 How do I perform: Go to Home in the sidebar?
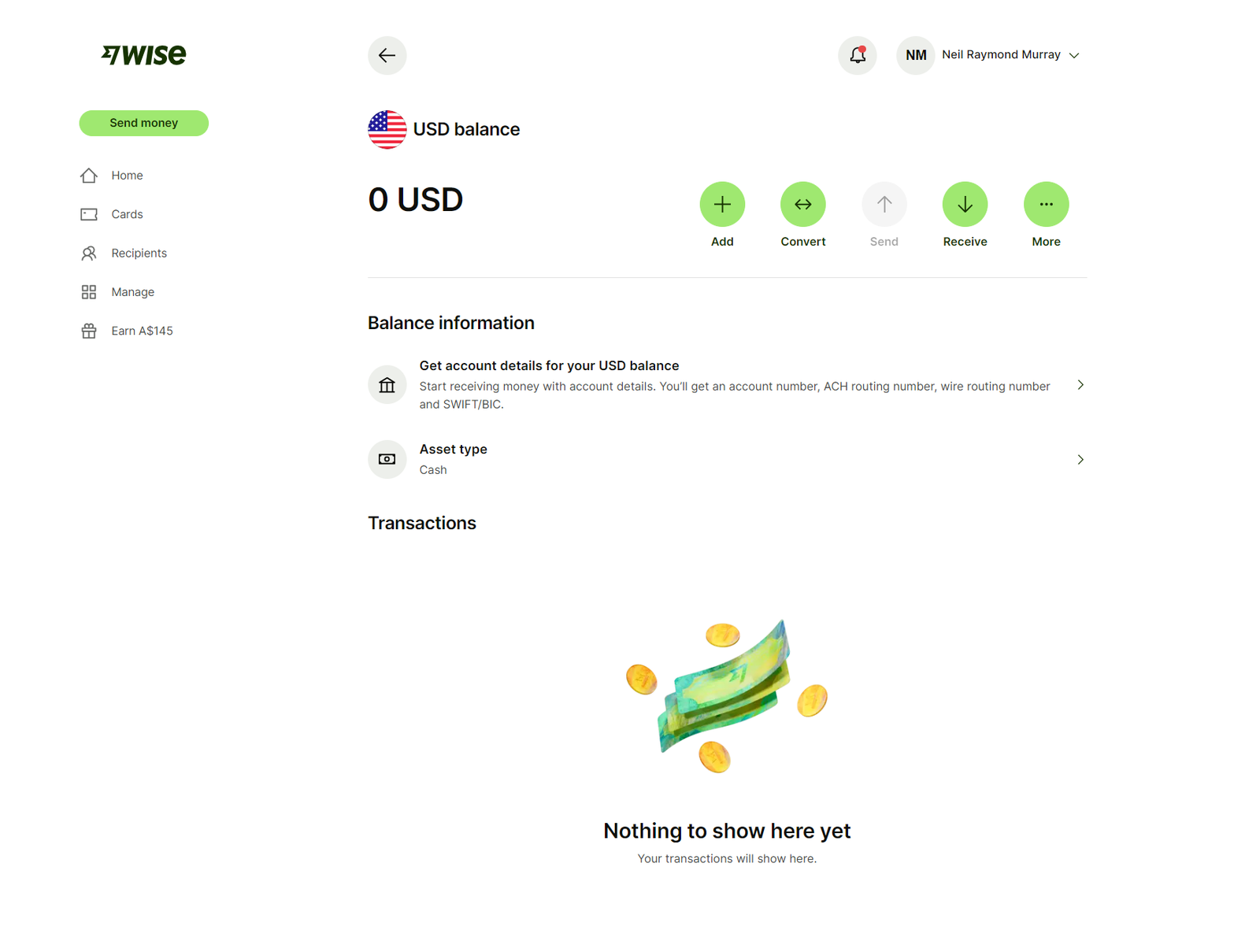pos(127,176)
